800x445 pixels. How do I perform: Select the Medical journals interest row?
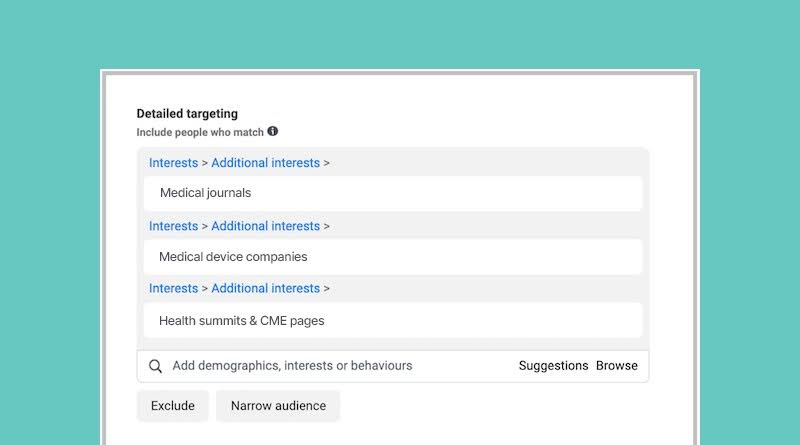point(393,193)
